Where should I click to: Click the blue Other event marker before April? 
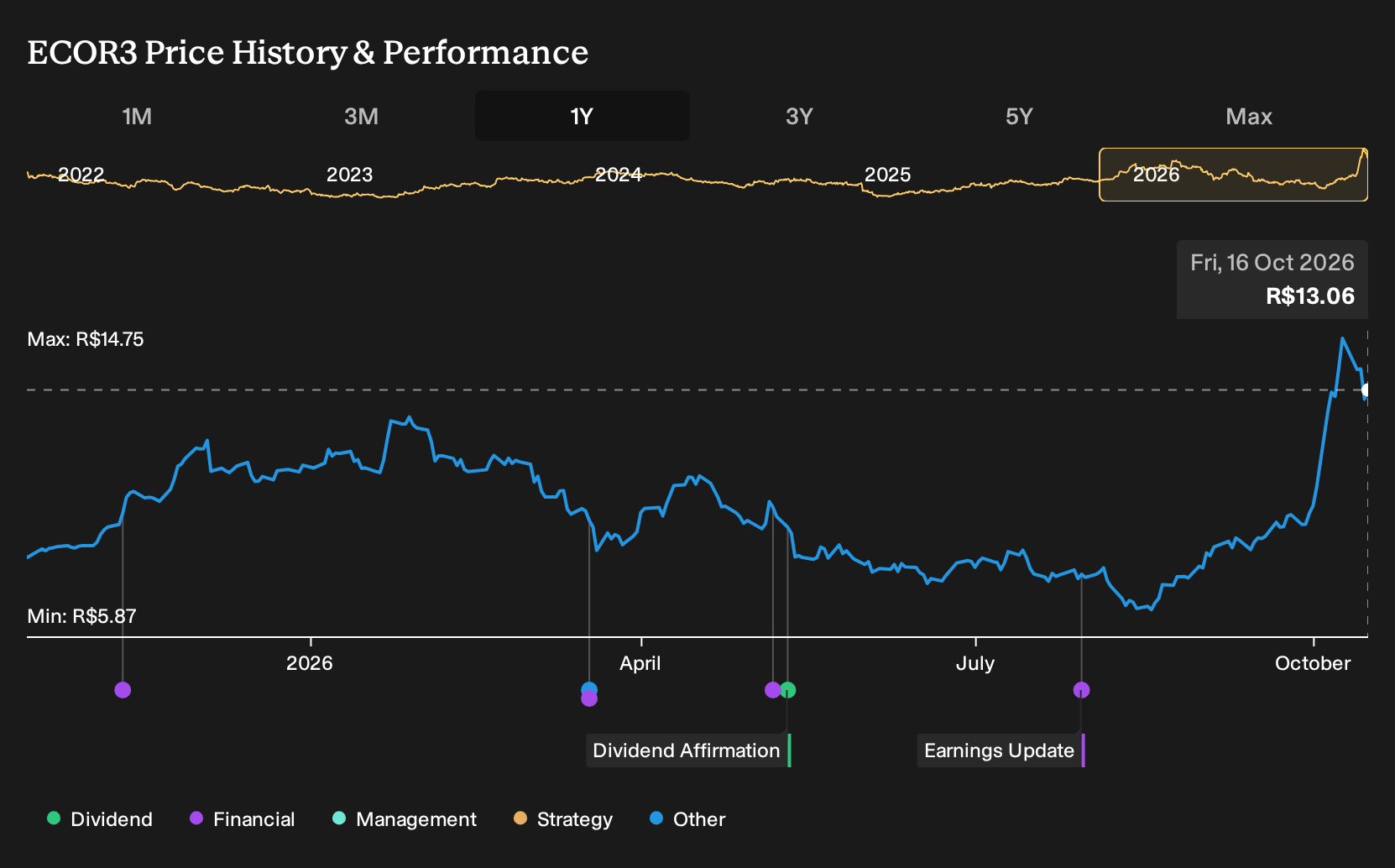589,689
